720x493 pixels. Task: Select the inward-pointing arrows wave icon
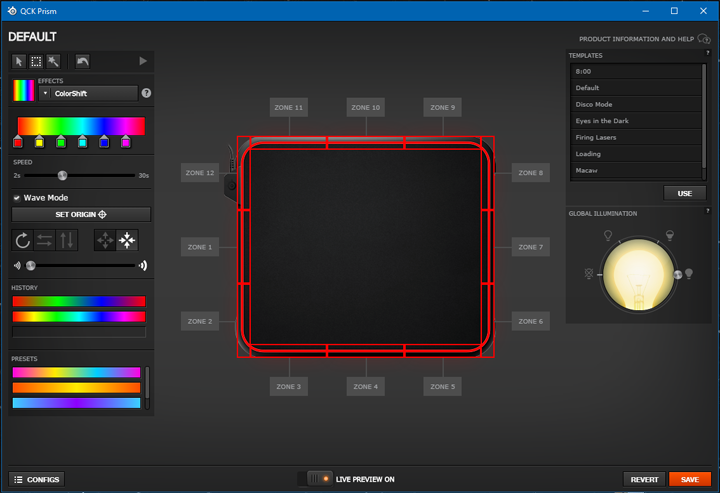127,240
